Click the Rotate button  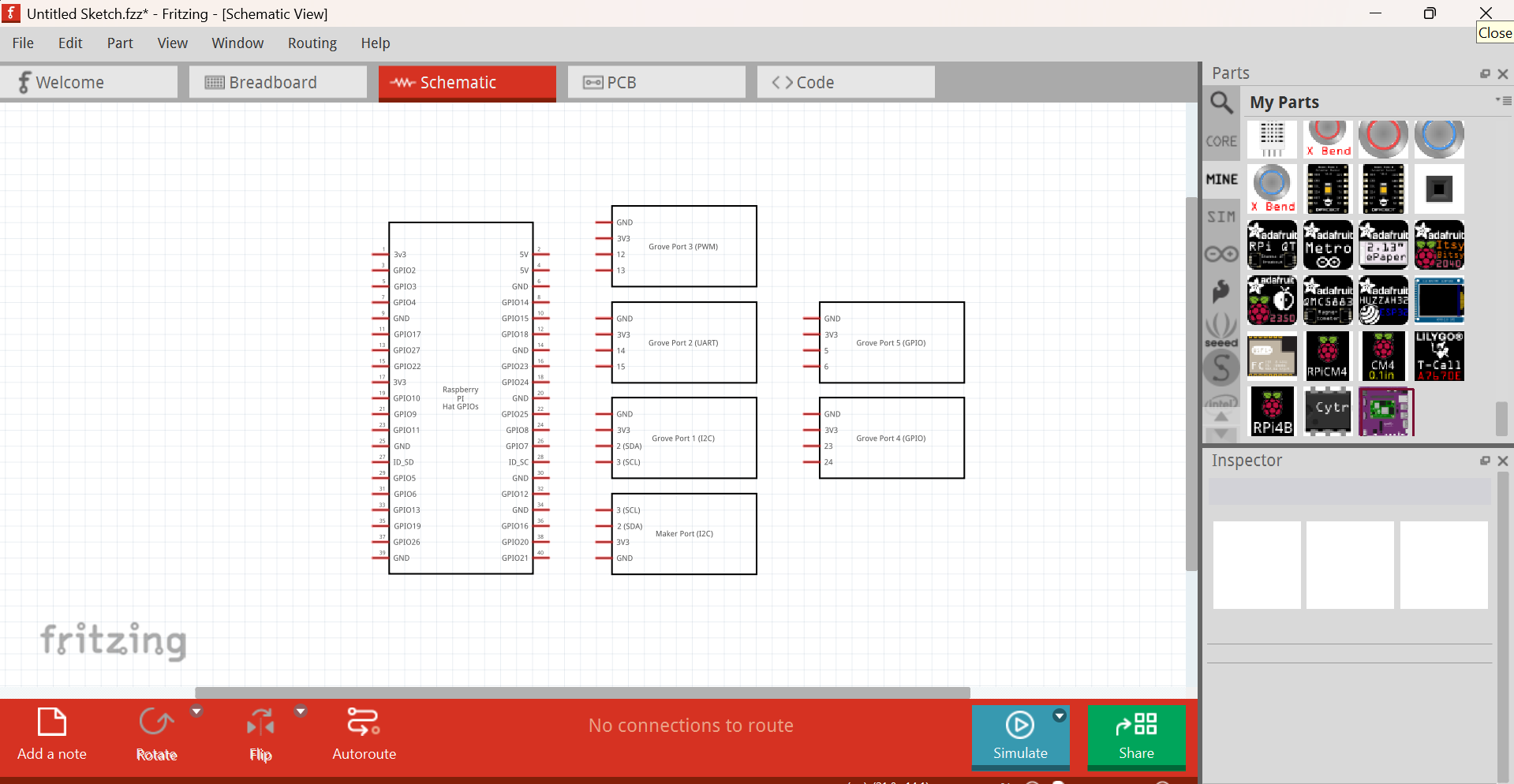[x=156, y=735]
